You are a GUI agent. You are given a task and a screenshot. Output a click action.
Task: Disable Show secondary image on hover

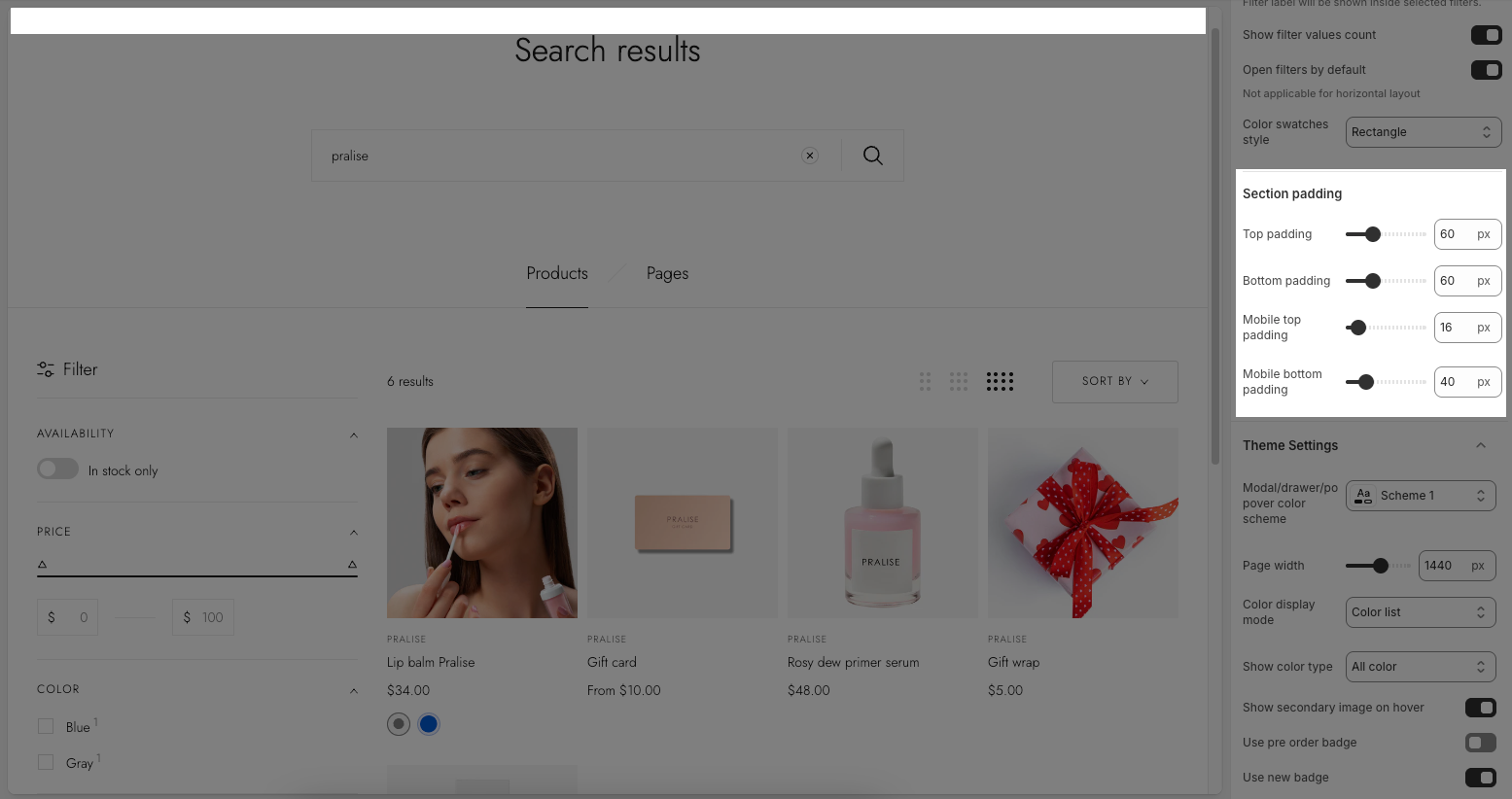tap(1480, 708)
